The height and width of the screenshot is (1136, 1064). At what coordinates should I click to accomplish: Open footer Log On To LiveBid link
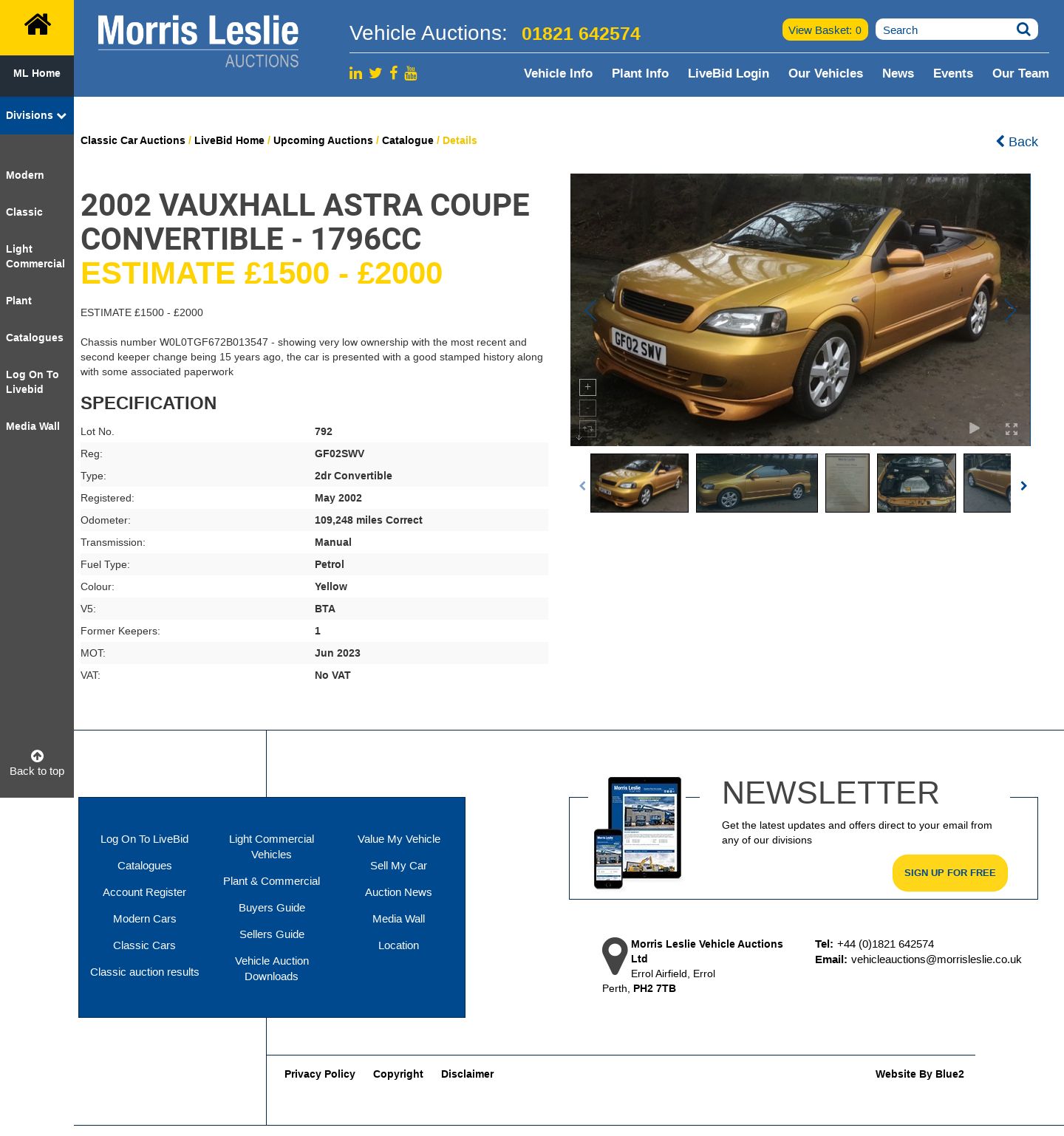point(145,839)
